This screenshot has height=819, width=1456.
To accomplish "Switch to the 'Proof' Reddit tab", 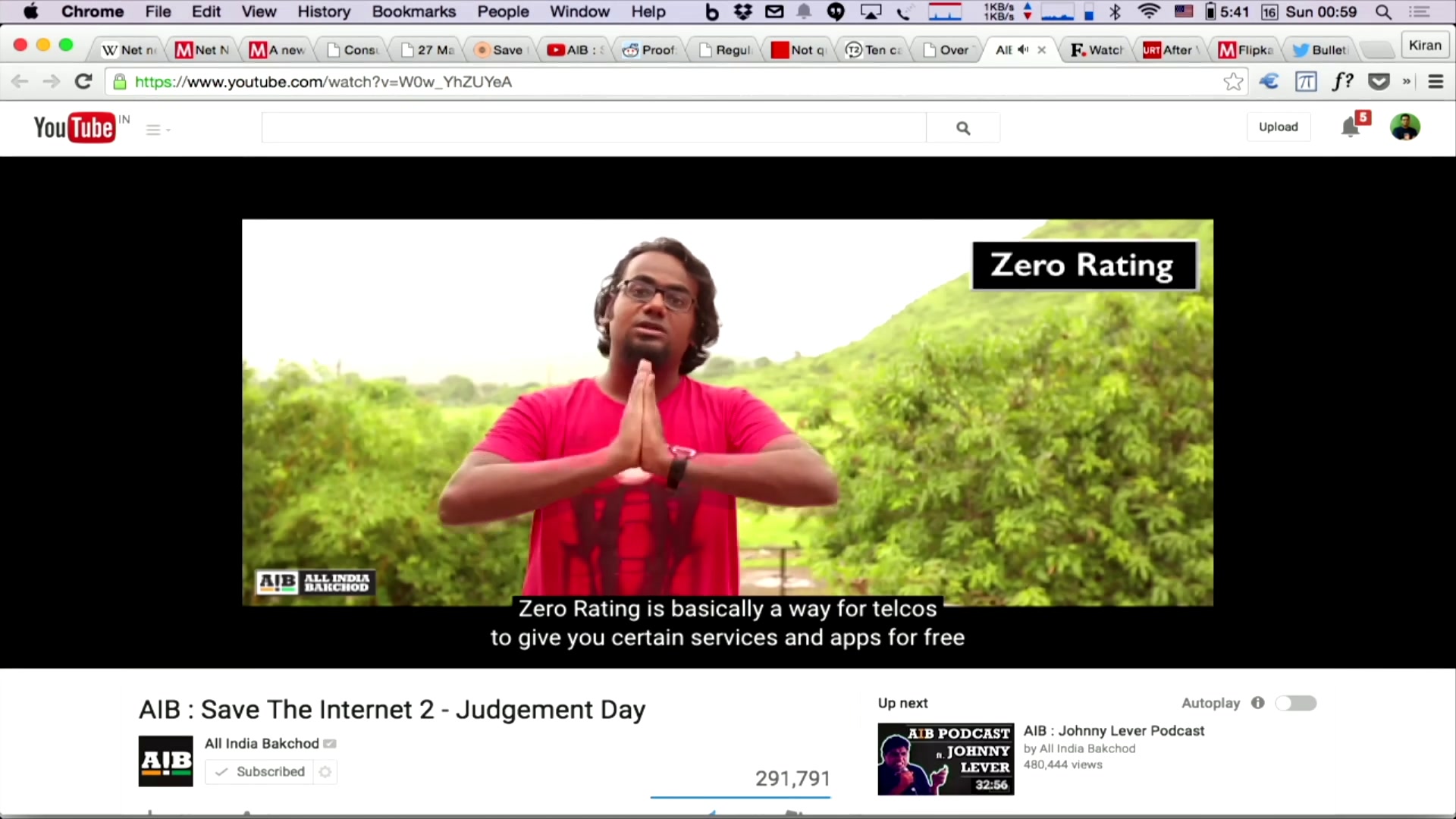I will [649, 50].
